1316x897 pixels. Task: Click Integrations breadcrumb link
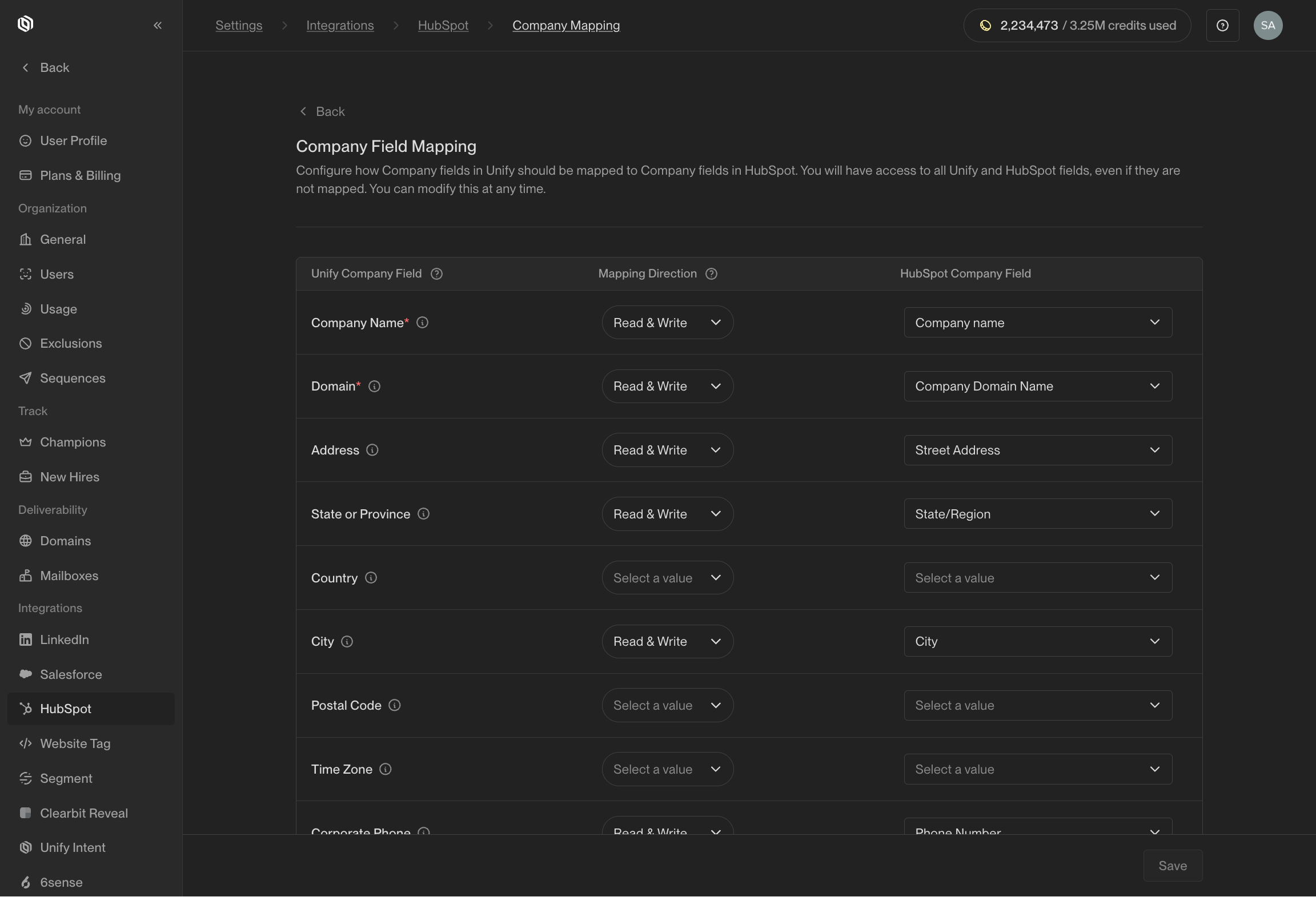pos(340,25)
